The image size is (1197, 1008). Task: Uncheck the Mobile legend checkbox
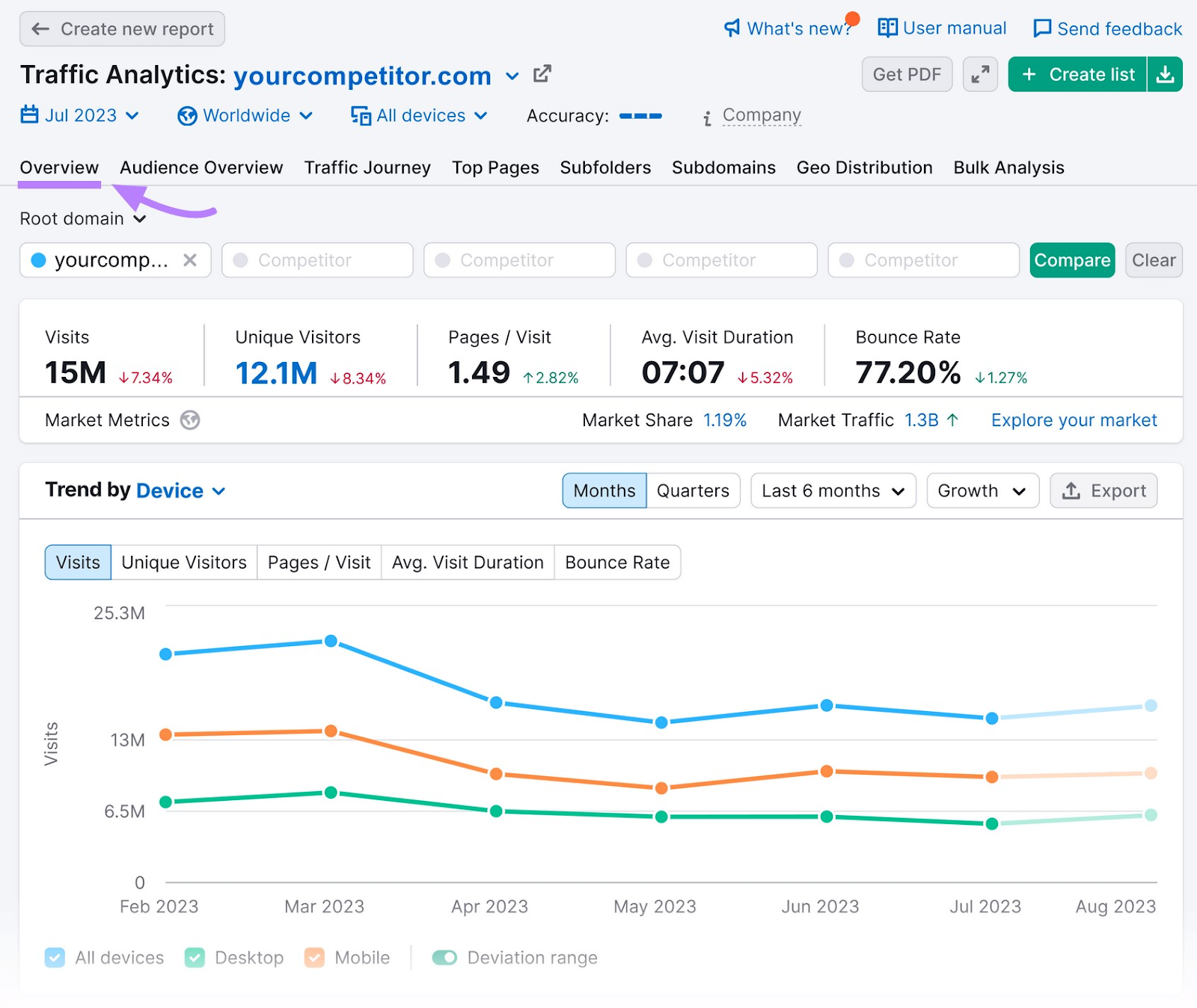(314, 957)
